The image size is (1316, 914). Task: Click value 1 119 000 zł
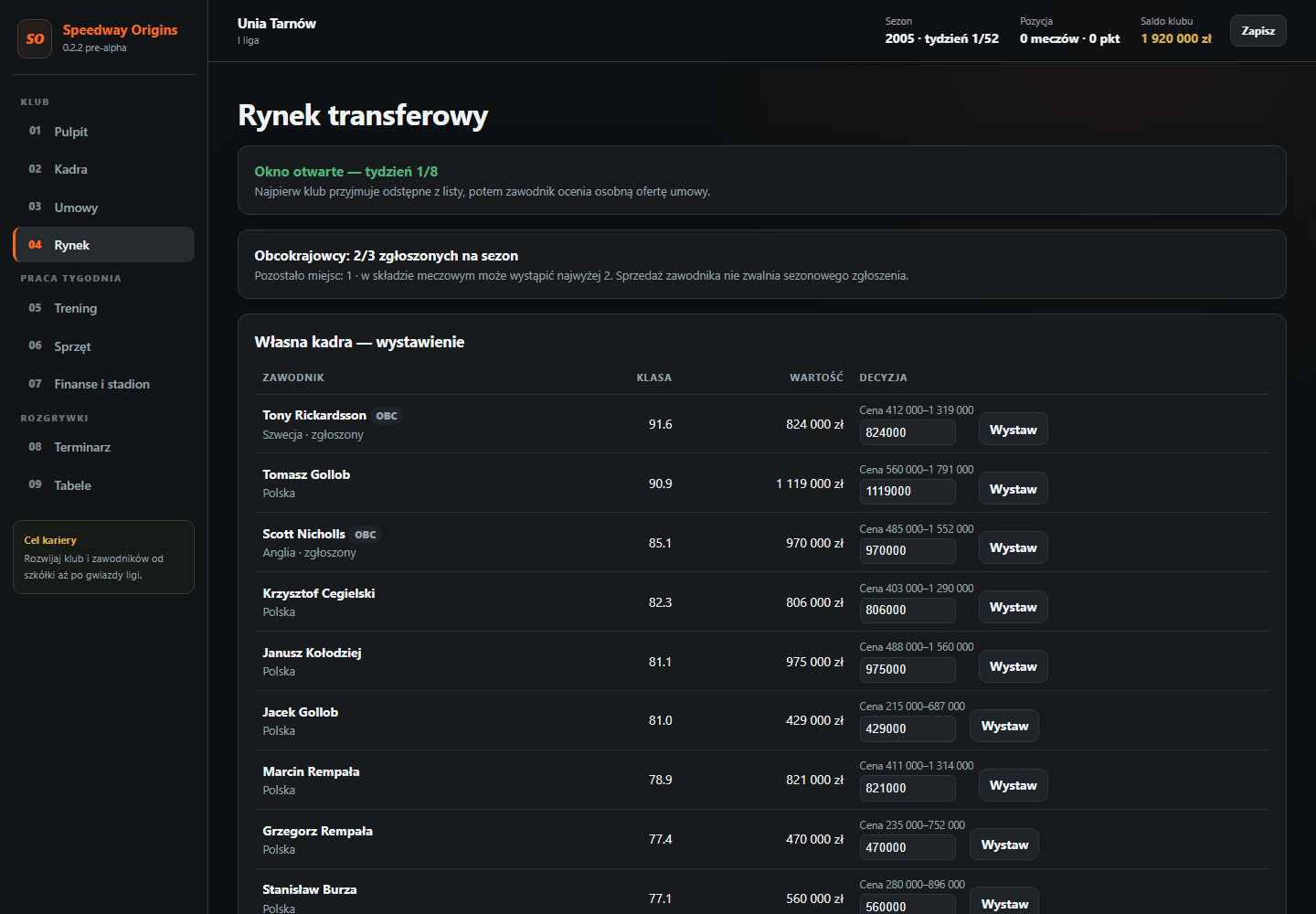tap(810, 484)
